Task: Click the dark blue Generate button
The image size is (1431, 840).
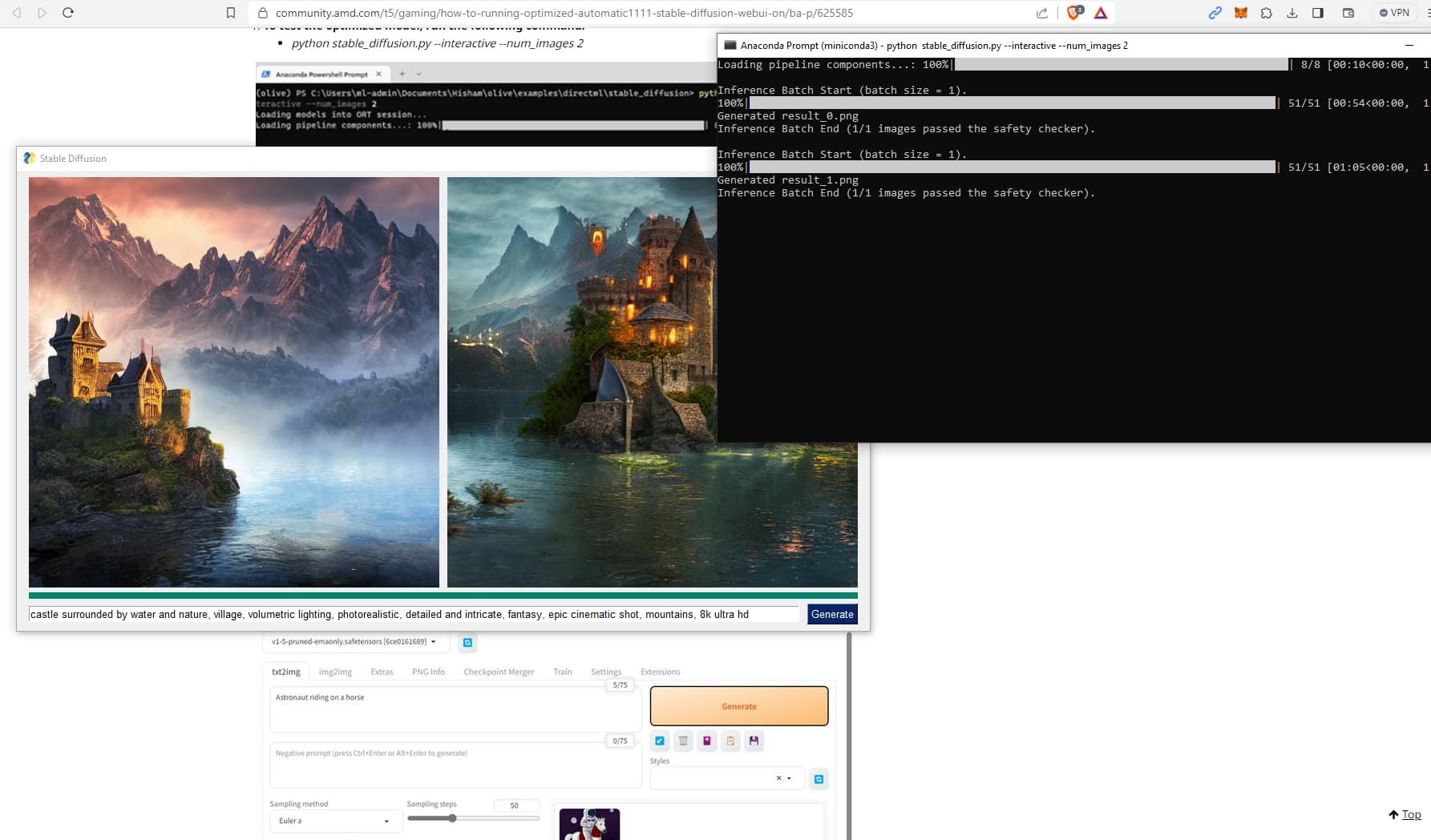Action: (832, 615)
